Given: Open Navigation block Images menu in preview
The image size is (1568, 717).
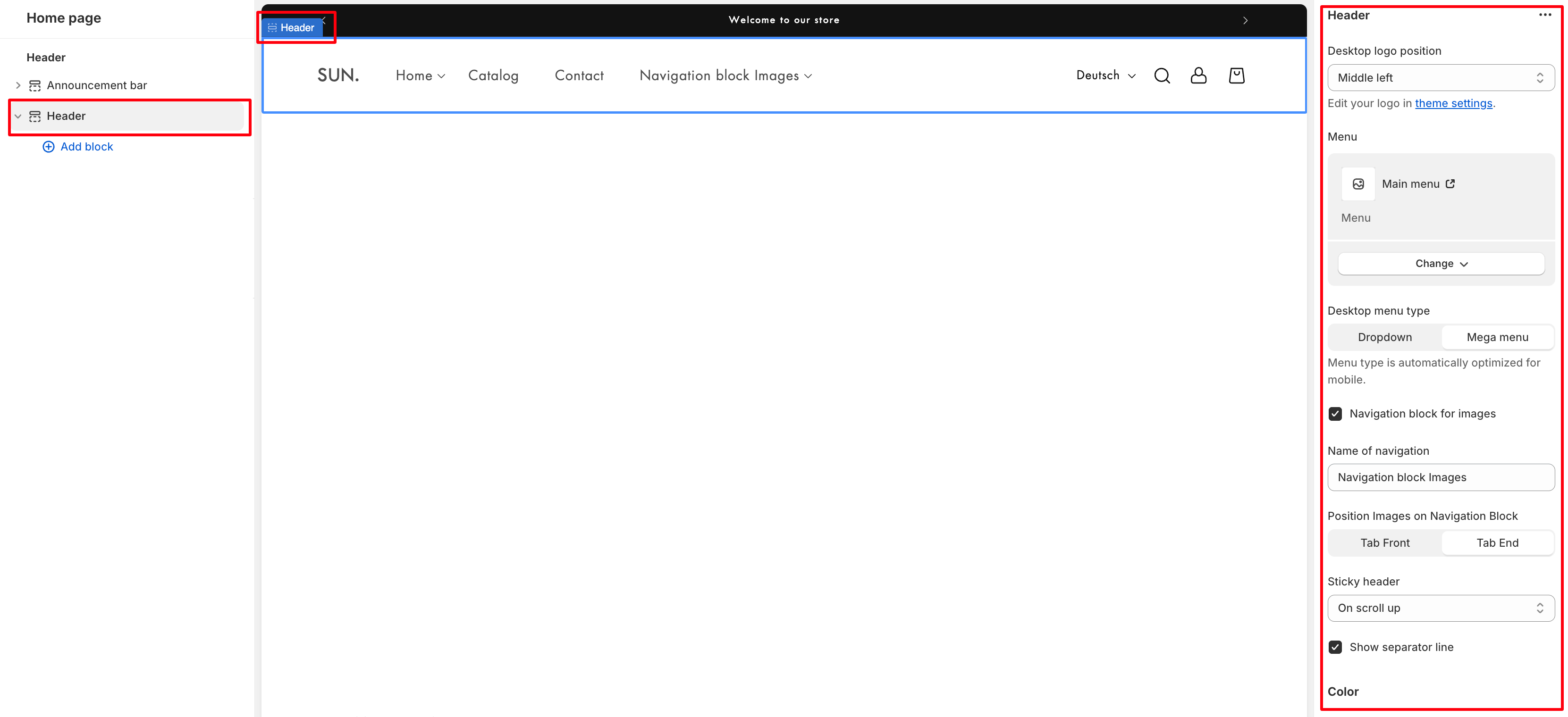Looking at the screenshot, I should pos(725,75).
